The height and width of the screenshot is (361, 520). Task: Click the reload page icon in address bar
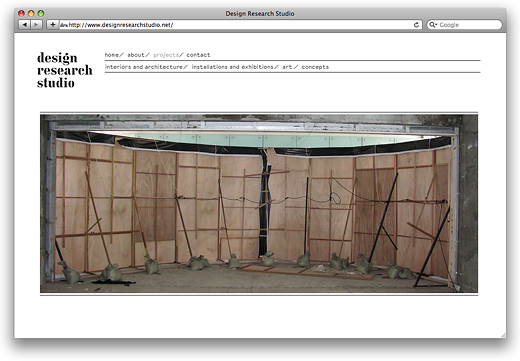tap(416, 25)
